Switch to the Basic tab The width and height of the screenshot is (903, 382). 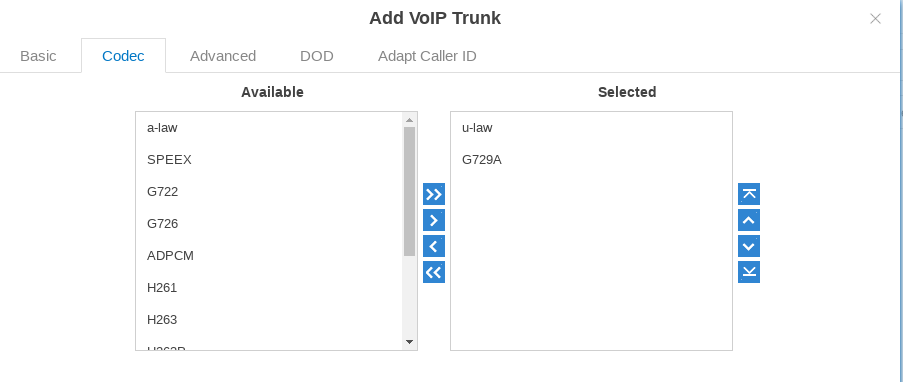coord(38,56)
